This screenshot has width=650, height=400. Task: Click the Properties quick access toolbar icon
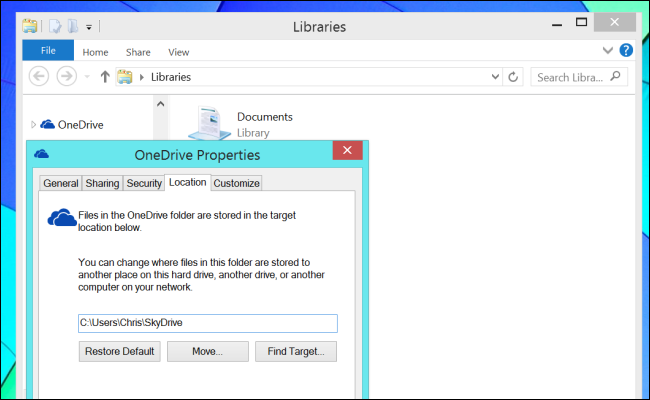pyautogui.click(x=55, y=27)
